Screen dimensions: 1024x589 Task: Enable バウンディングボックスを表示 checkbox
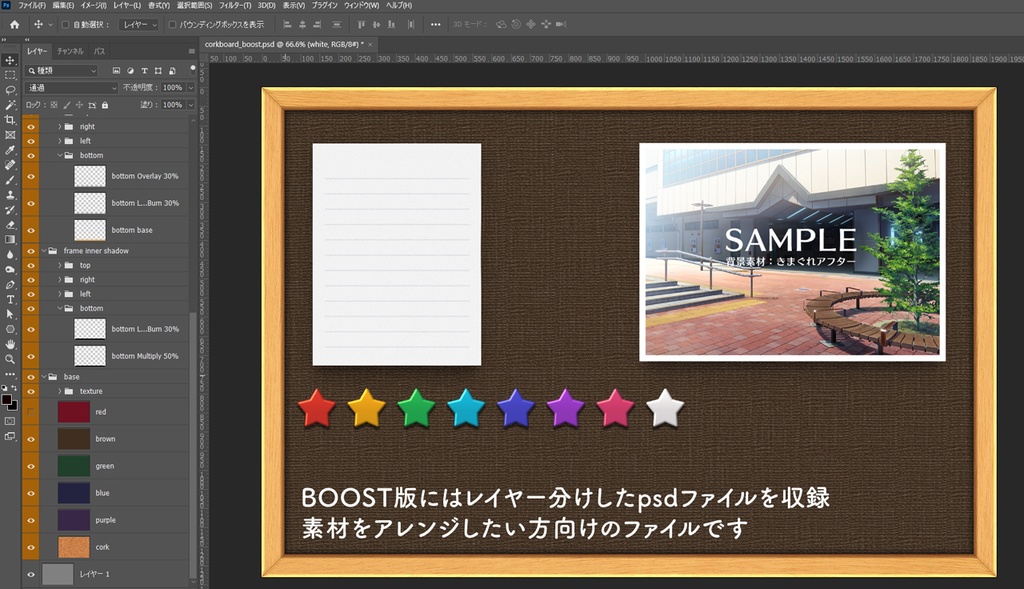172,25
